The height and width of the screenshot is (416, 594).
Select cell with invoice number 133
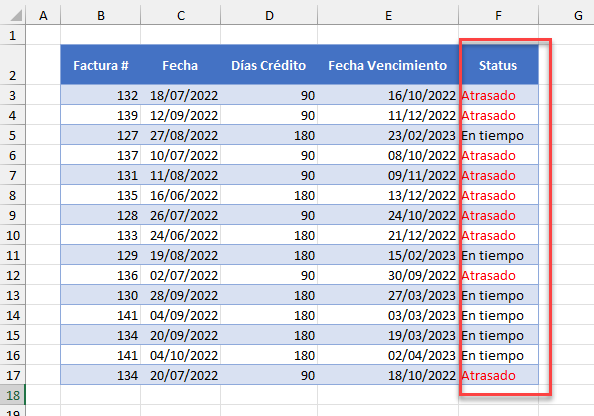point(100,235)
